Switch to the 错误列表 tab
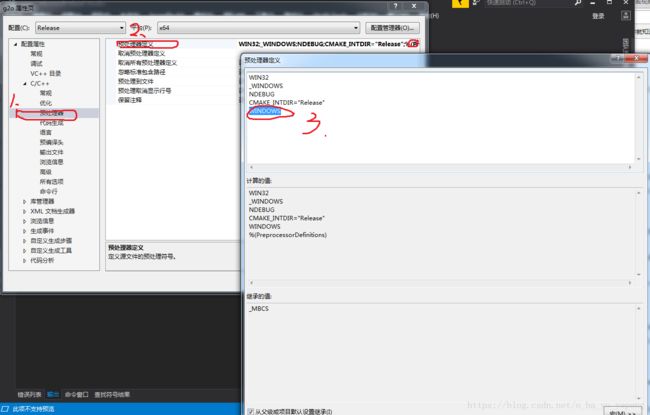 coord(29,394)
